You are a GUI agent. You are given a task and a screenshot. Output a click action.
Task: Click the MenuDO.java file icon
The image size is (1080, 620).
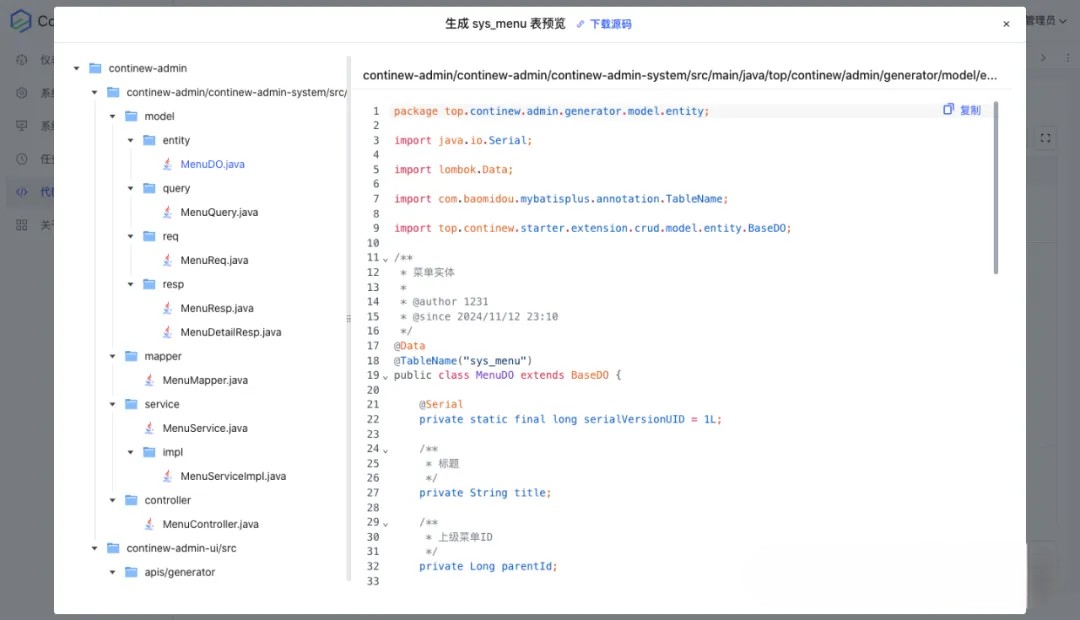point(168,164)
